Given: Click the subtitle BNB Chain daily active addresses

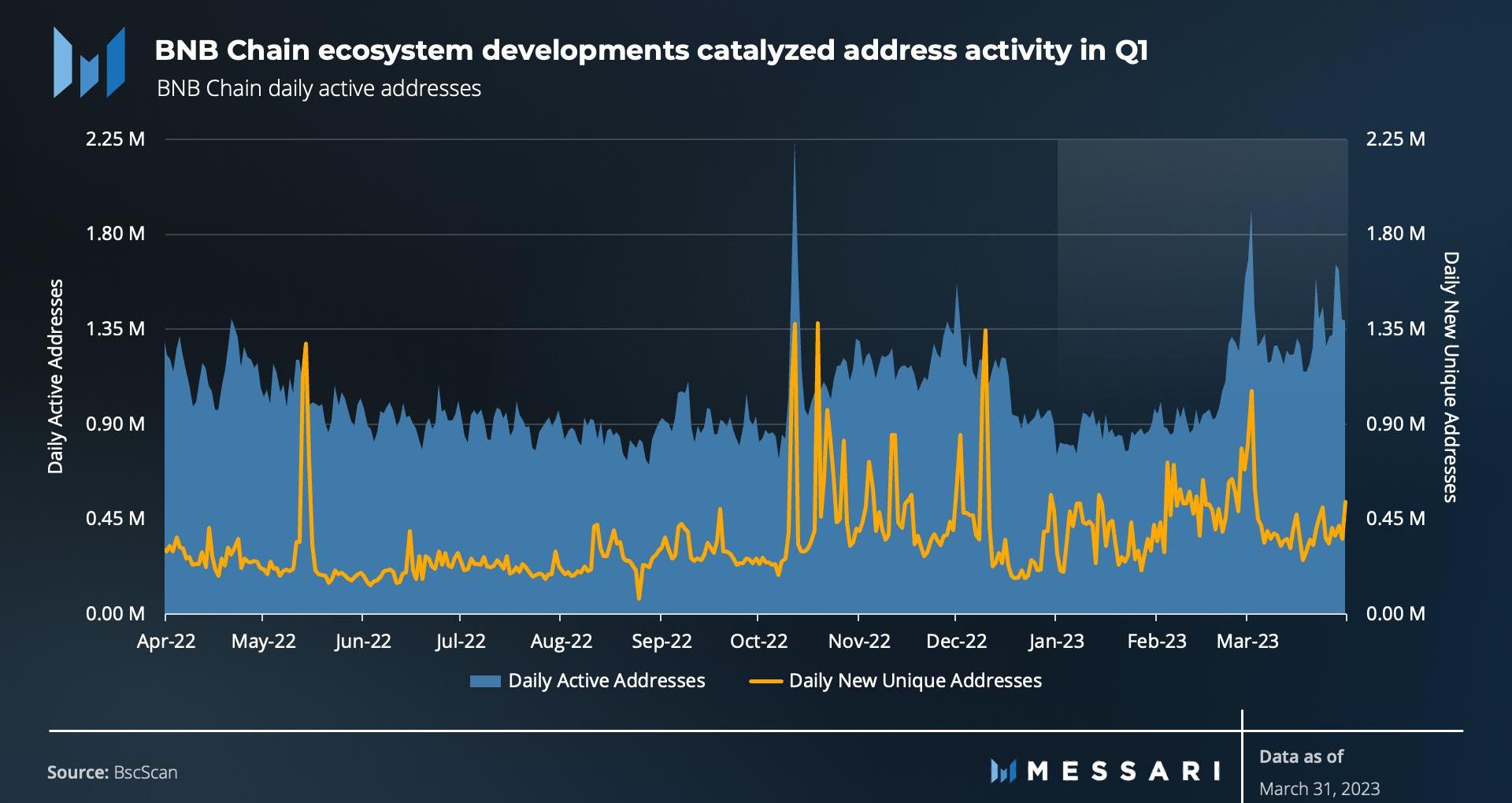Looking at the screenshot, I should tap(319, 88).
